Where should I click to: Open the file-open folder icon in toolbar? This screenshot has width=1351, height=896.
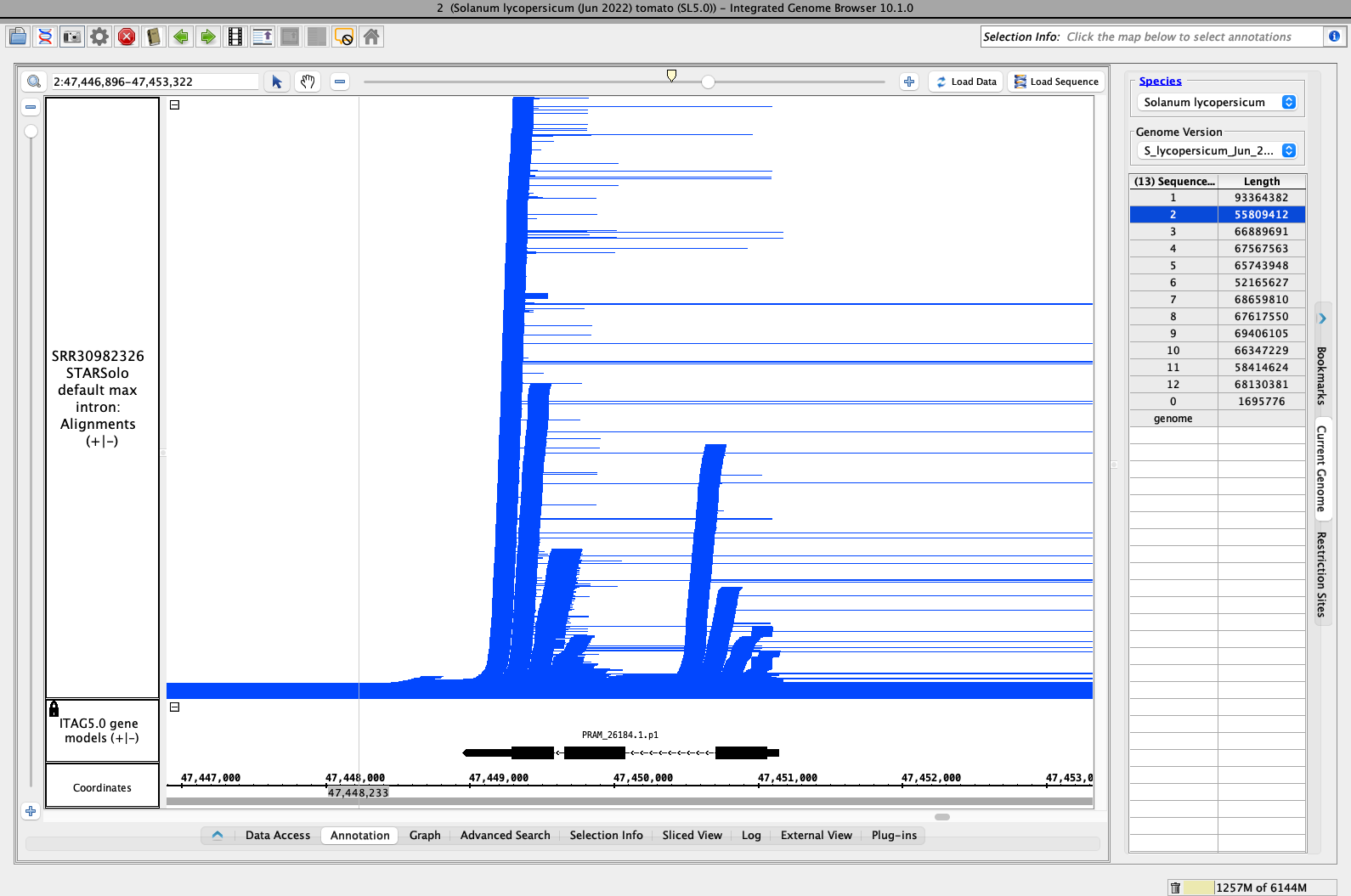point(18,37)
